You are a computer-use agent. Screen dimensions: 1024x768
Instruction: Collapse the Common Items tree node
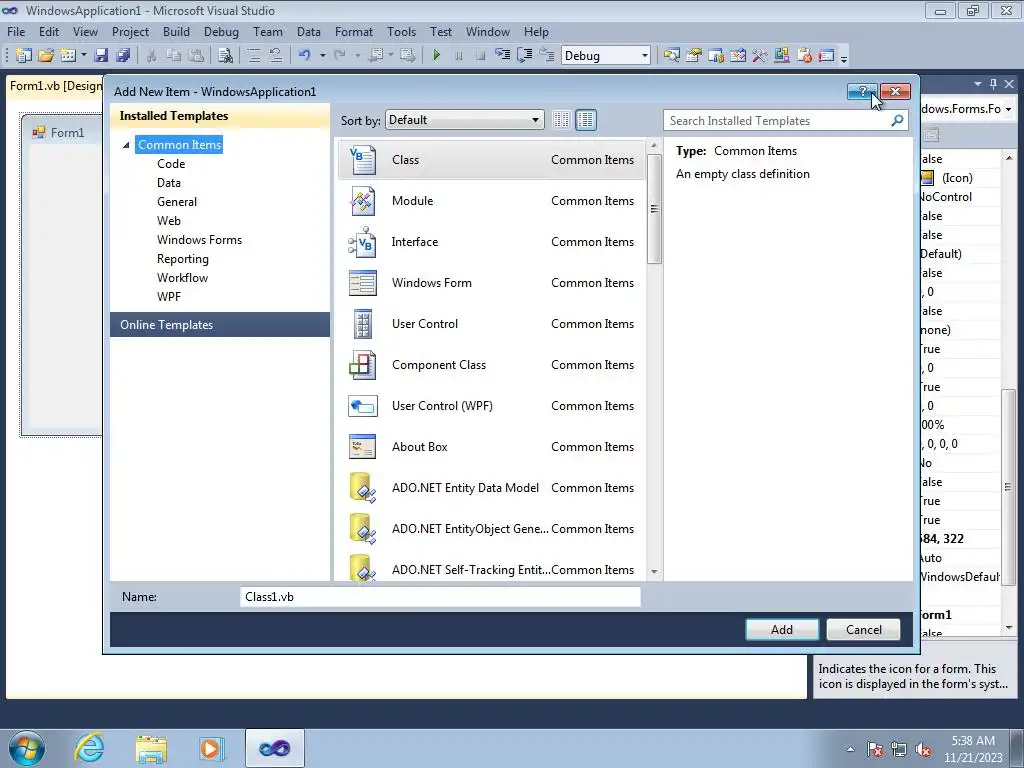(126, 145)
